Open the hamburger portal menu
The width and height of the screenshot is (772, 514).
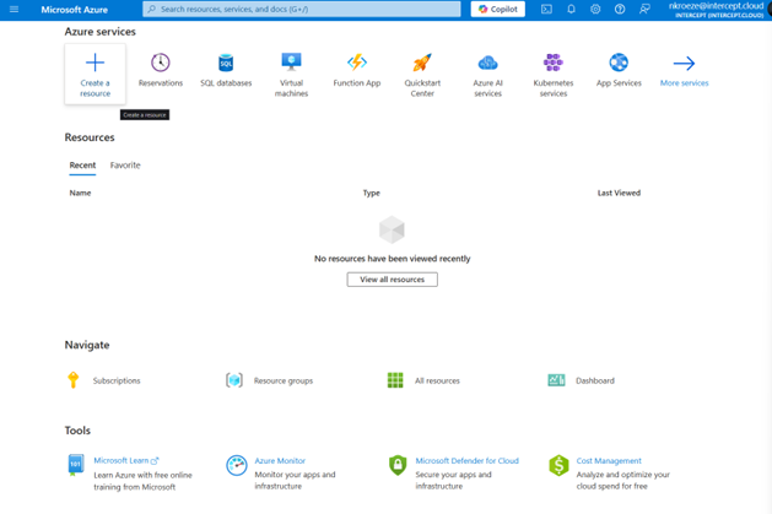point(14,9)
